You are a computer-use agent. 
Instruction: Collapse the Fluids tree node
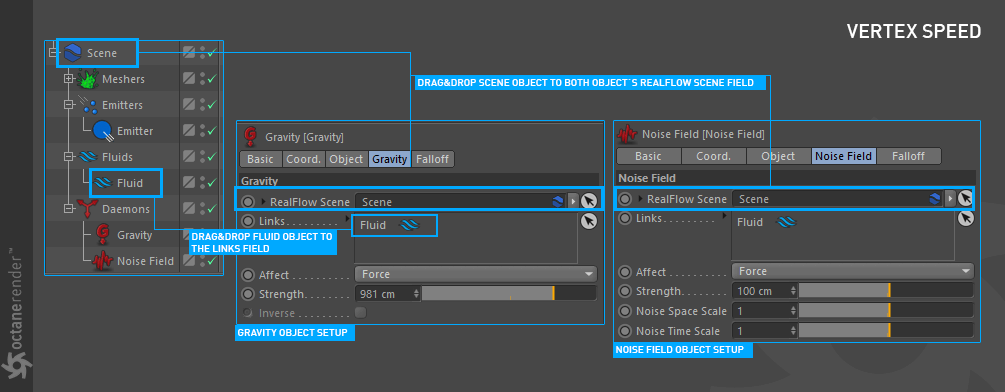pyautogui.click(x=69, y=157)
